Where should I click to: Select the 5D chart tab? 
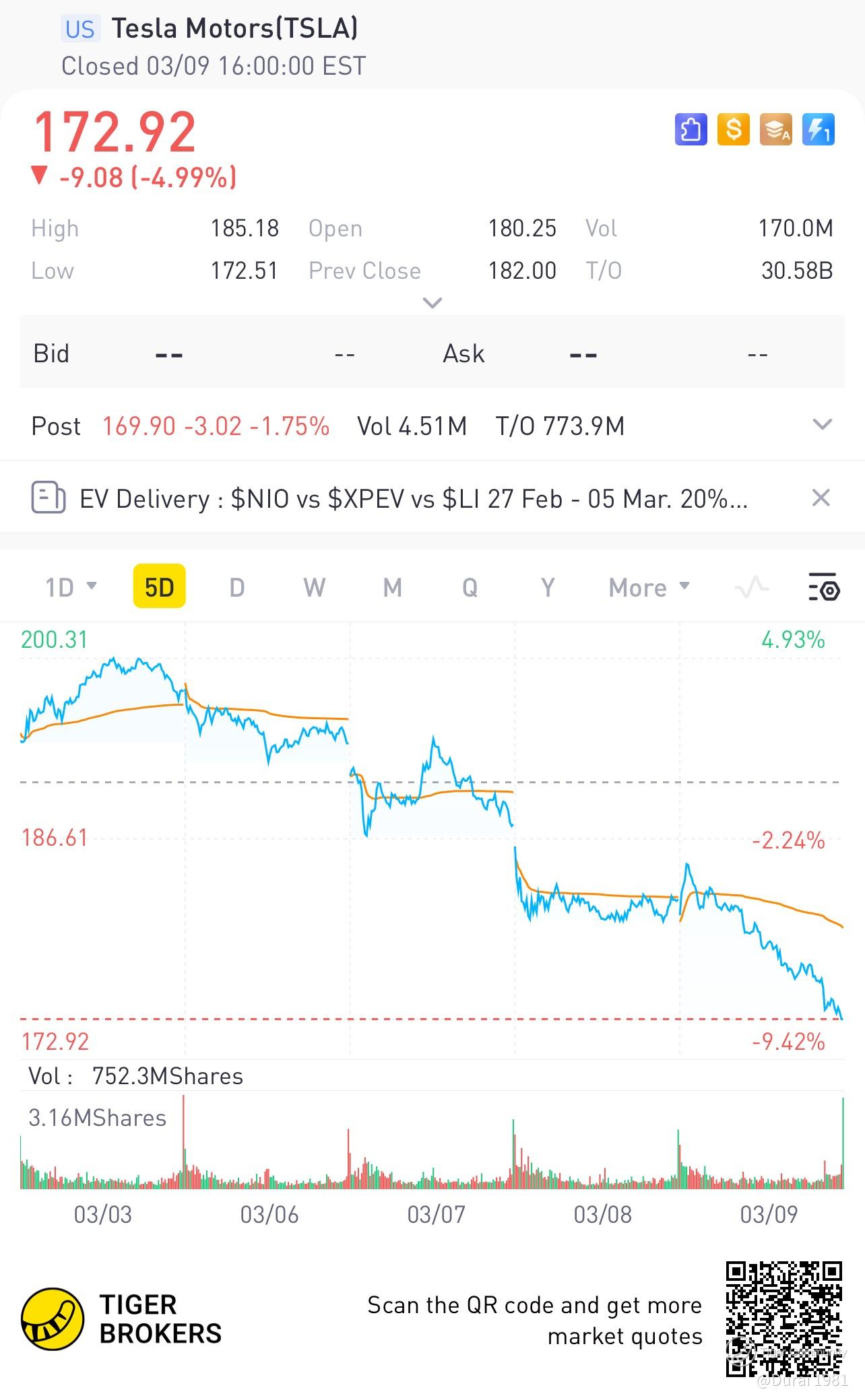click(160, 588)
